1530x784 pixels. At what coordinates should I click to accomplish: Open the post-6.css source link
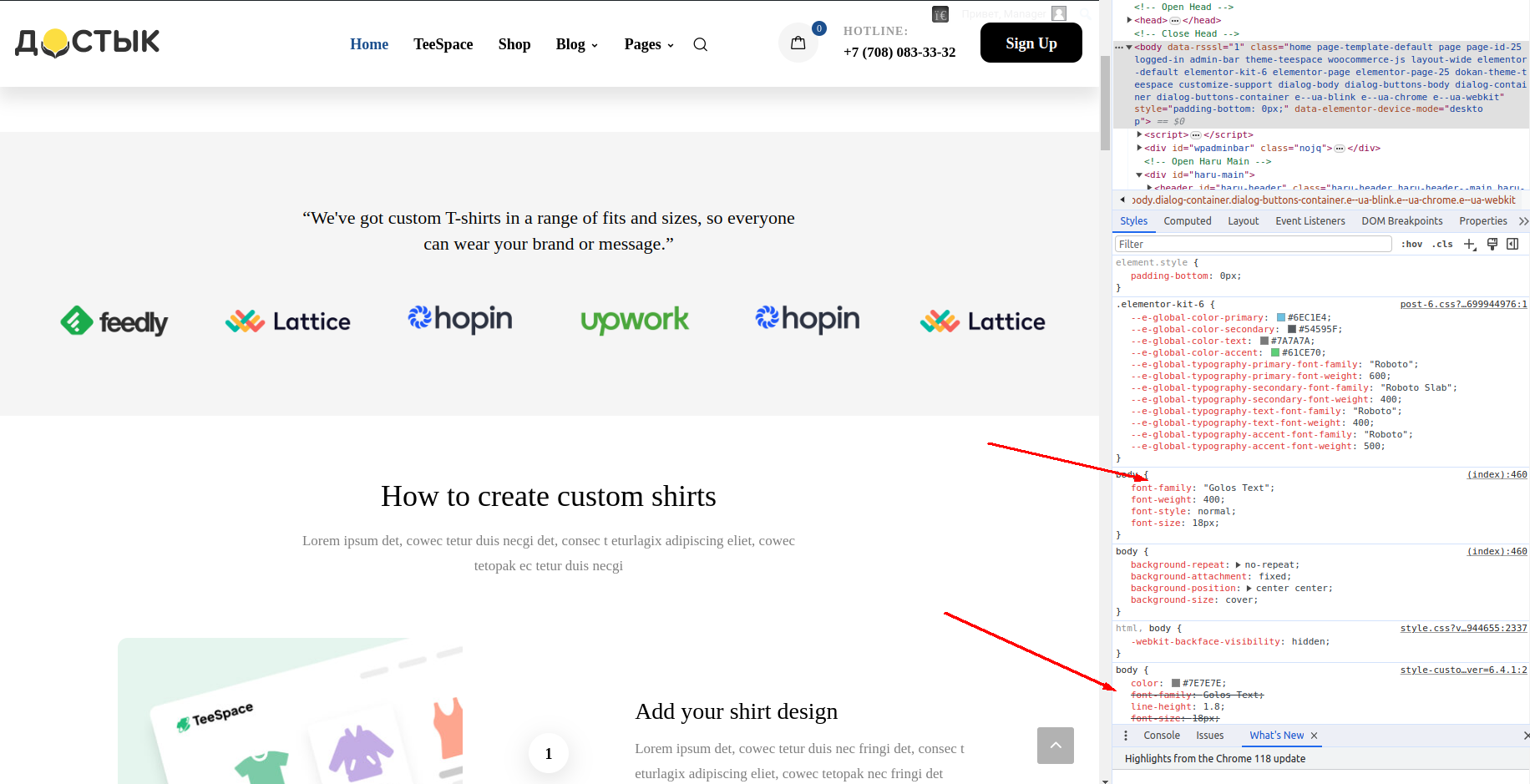[x=1463, y=305]
